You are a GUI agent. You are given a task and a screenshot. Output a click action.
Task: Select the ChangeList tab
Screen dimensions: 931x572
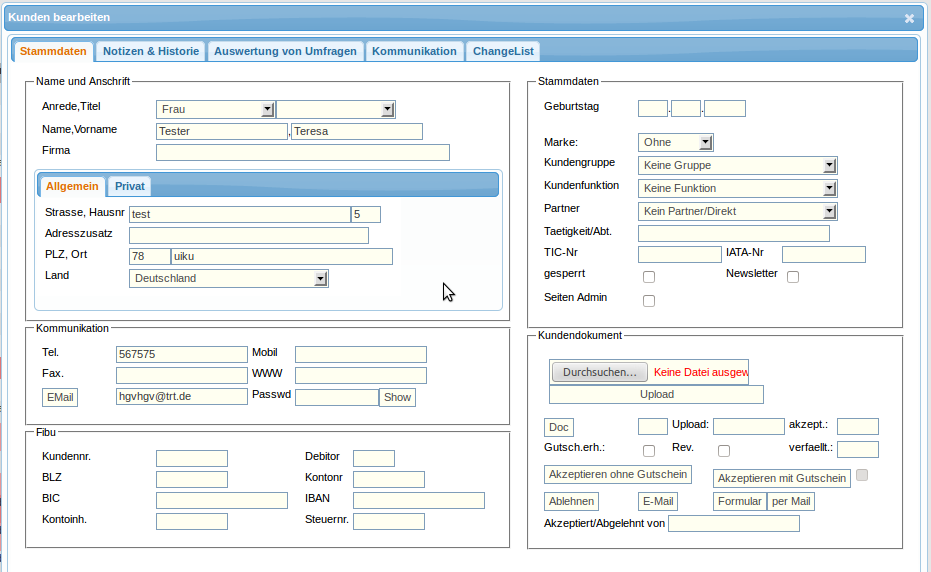click(503, 51)
